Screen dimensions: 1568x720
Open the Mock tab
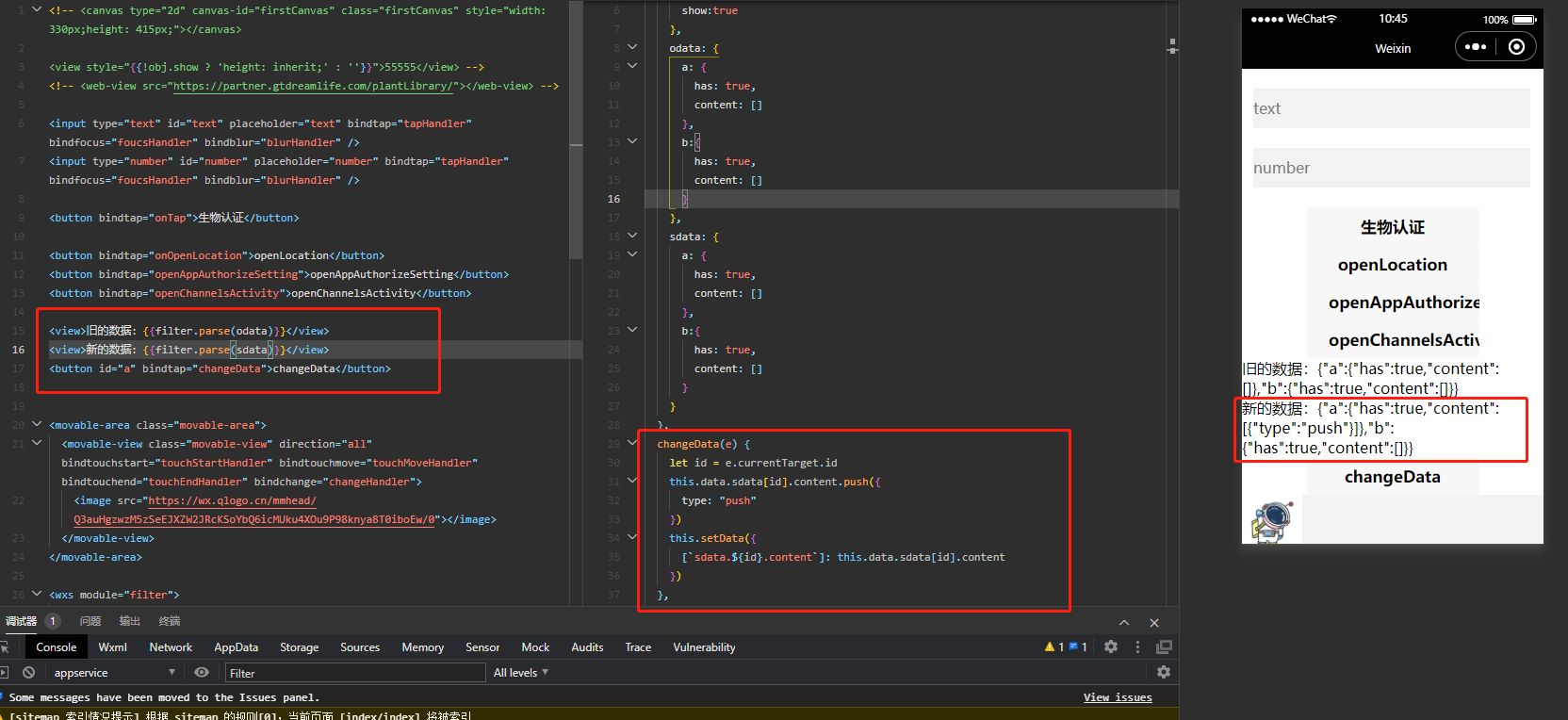click(535, 647)
